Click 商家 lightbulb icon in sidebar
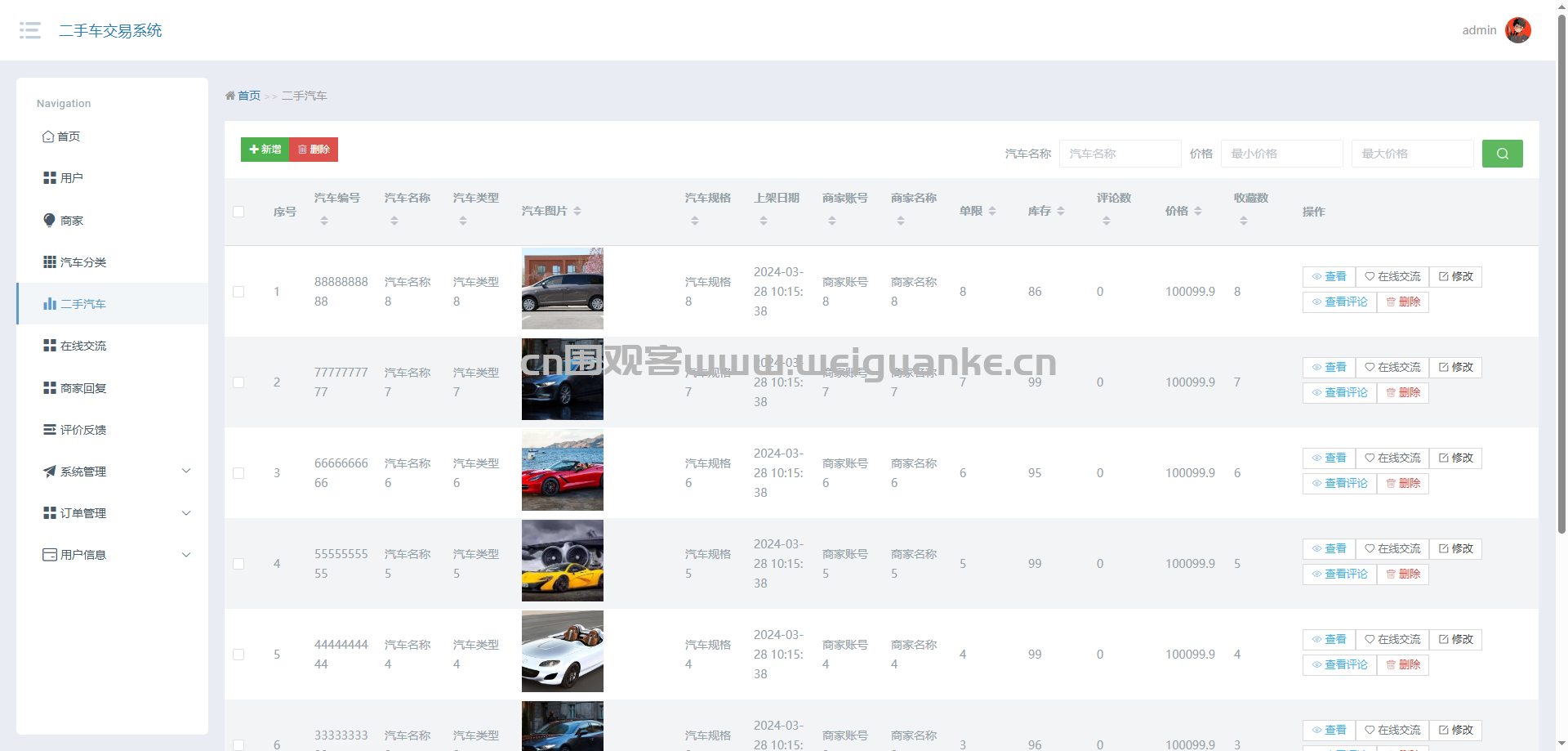The height and width of the screenshot is (751, 1568). [x=49, y=220]
